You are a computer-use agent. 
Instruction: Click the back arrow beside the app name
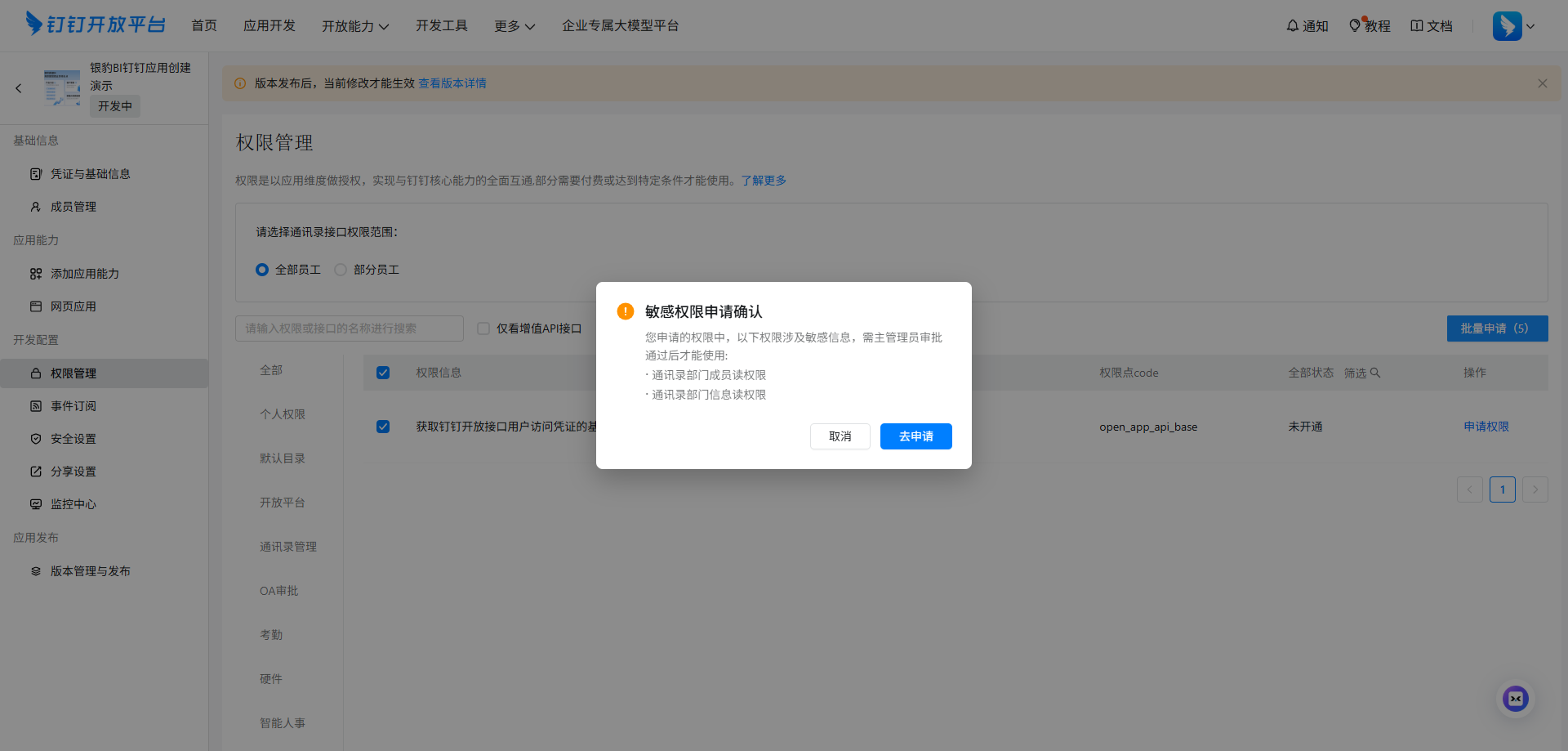click(19, 87)
